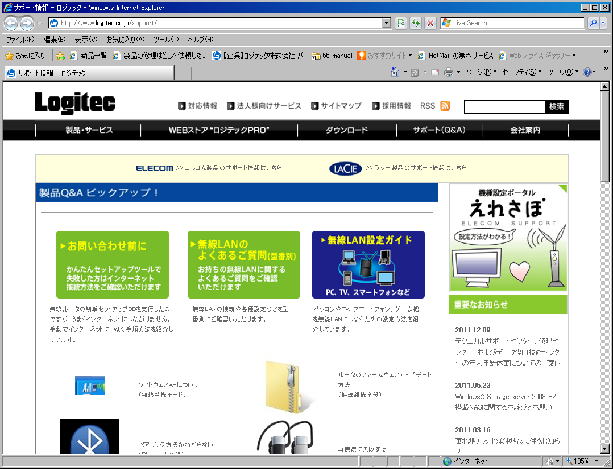Click the Logitec site search text field

(x=505, y=107)
